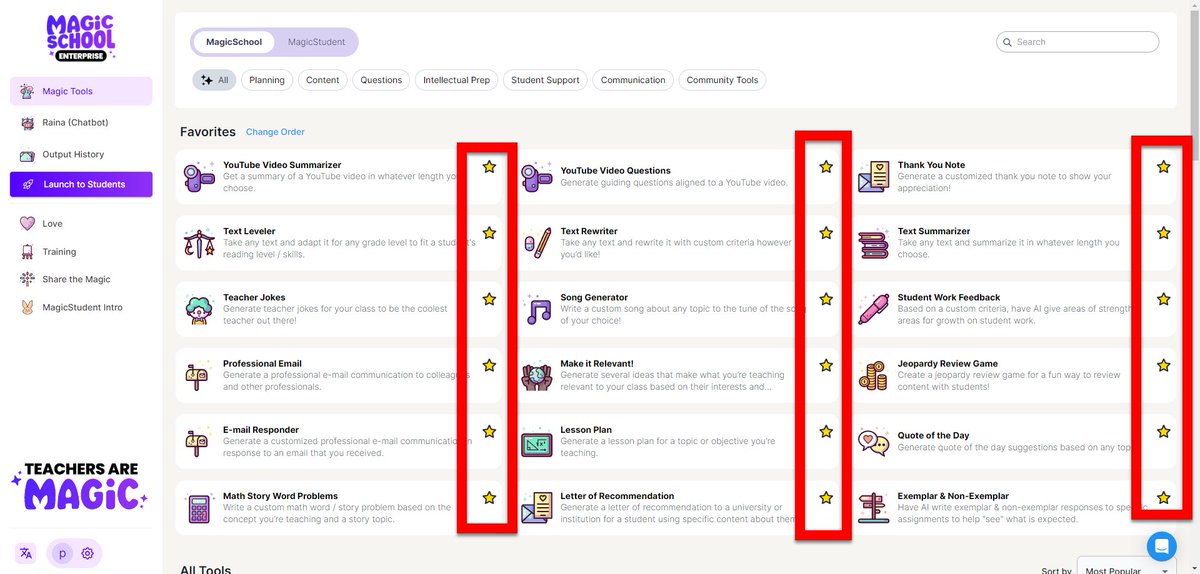Toggle Song Generator favorite star
1200x574 pixels.
tap(826, 299)
